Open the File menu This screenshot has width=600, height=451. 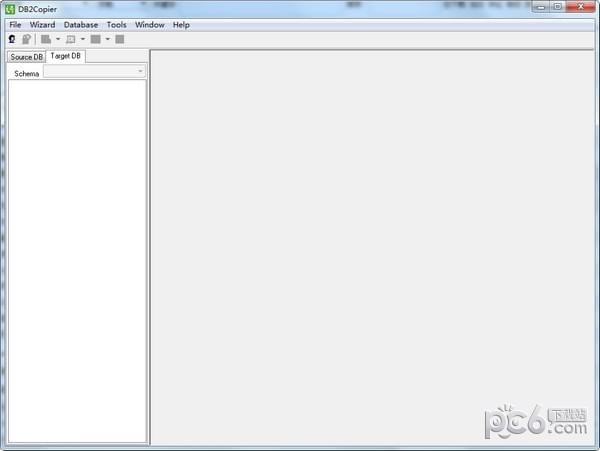click(x=15, y=25)
